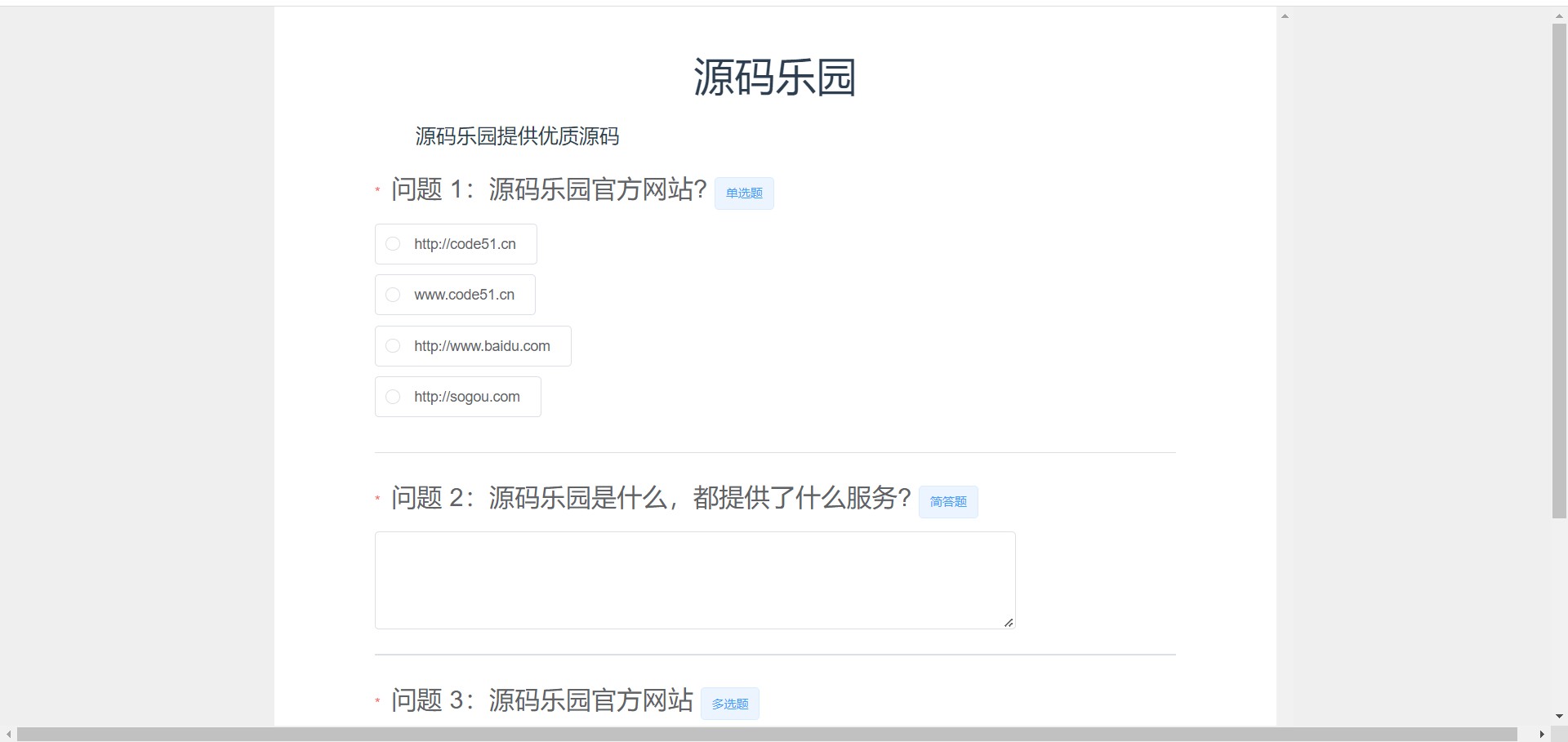Select the http://code51.cn radio option
This screenshot has width=1568, height=742.
click(x=456, y=244)
